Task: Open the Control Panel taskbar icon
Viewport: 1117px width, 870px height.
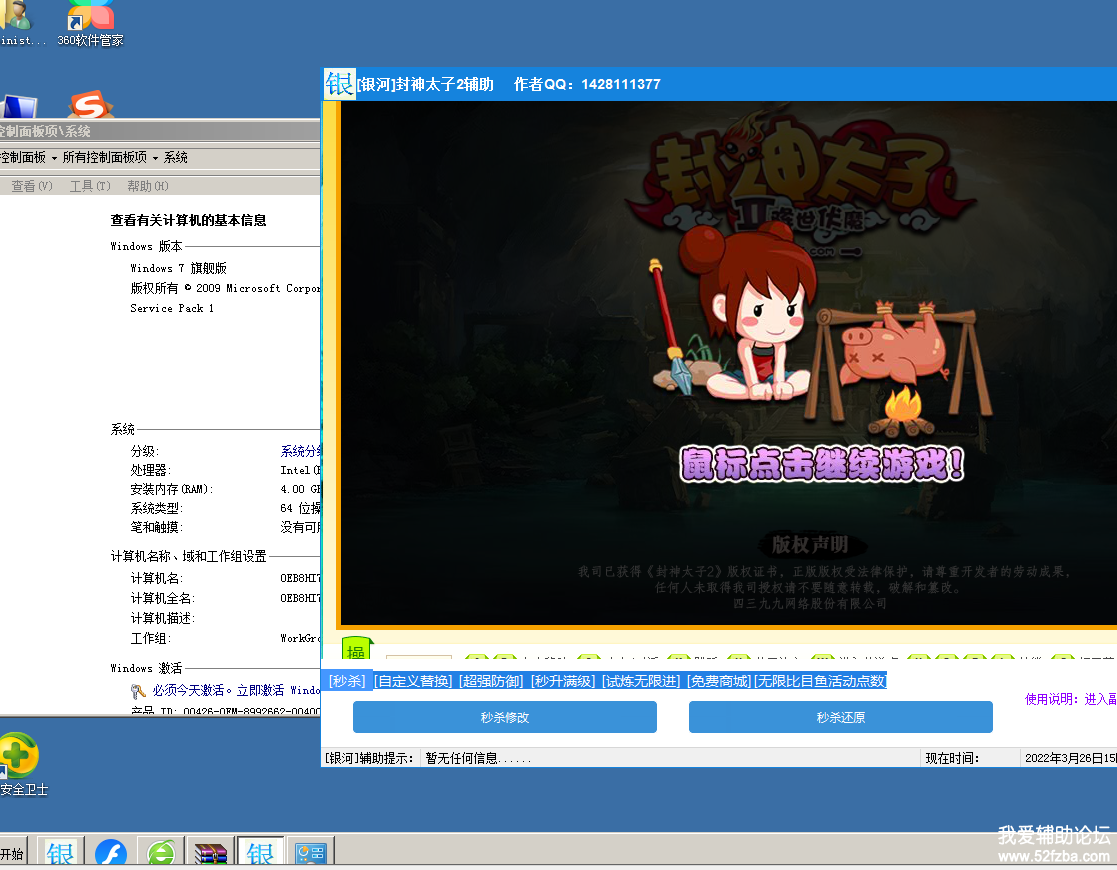Action: [x=311, y=852]
